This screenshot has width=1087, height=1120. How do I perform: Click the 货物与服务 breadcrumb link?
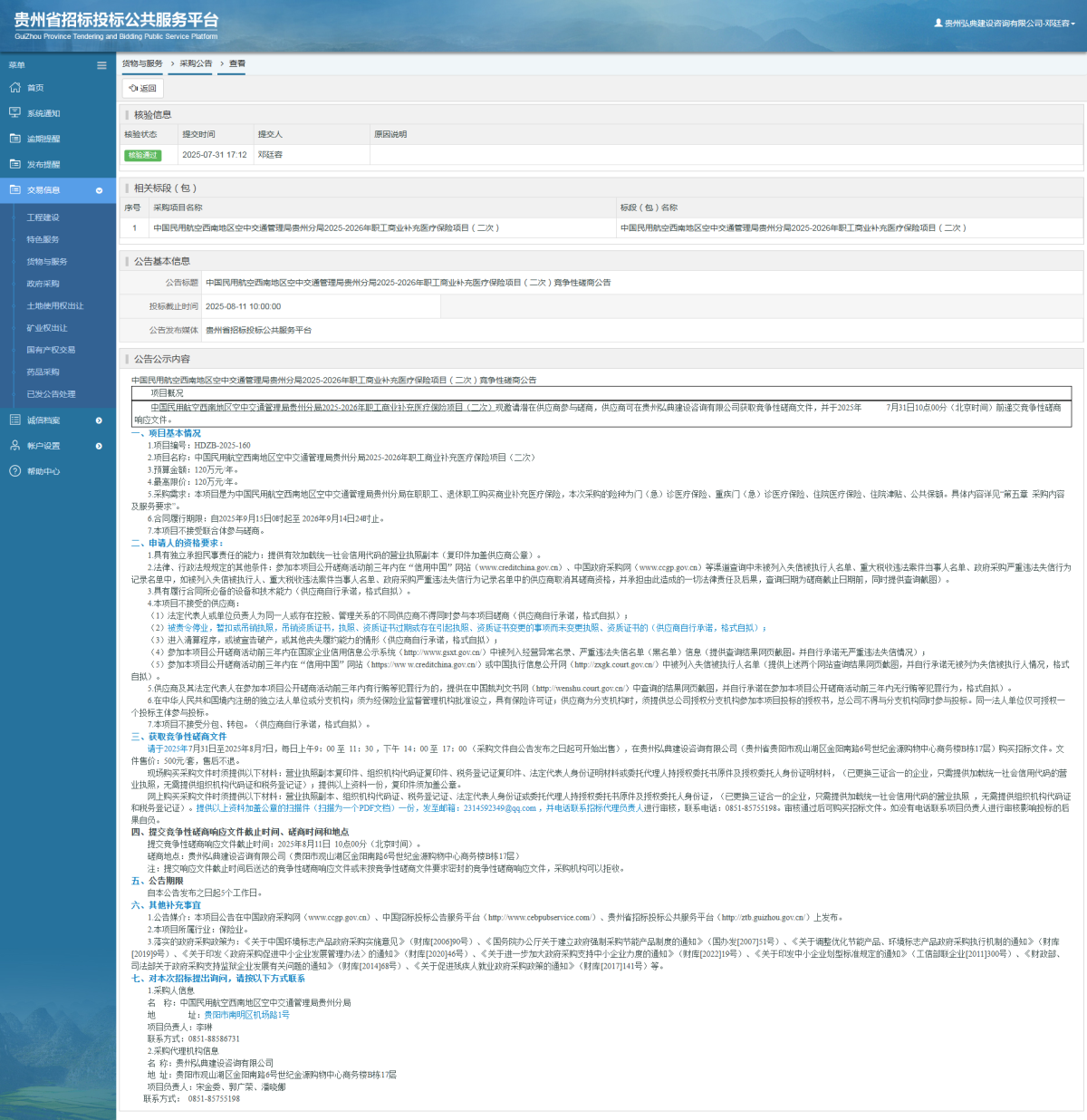(x=142, y=63)
